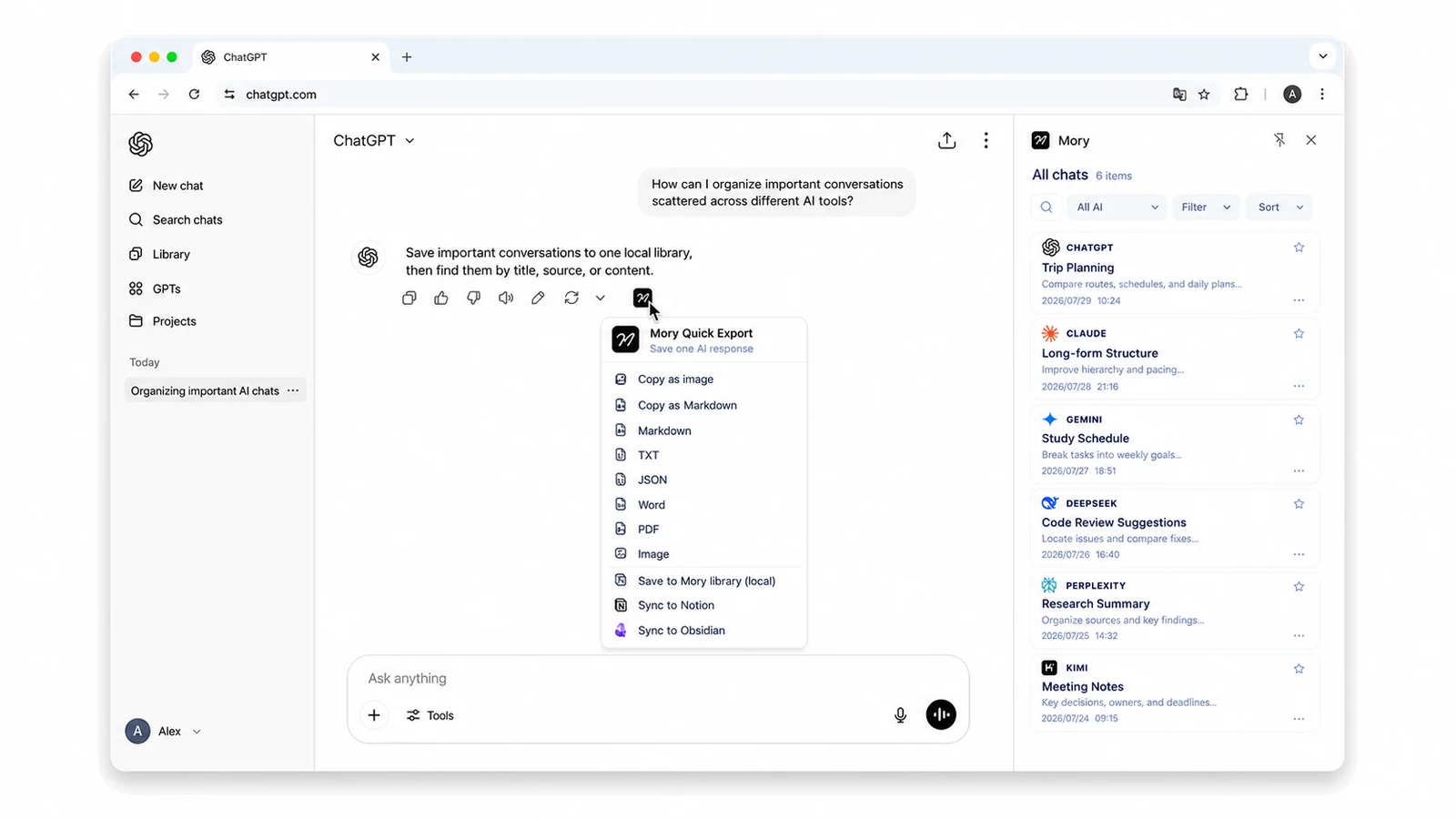
Task: Star the Code Review Suggestions chat
Action: (x=1299, y=503)
